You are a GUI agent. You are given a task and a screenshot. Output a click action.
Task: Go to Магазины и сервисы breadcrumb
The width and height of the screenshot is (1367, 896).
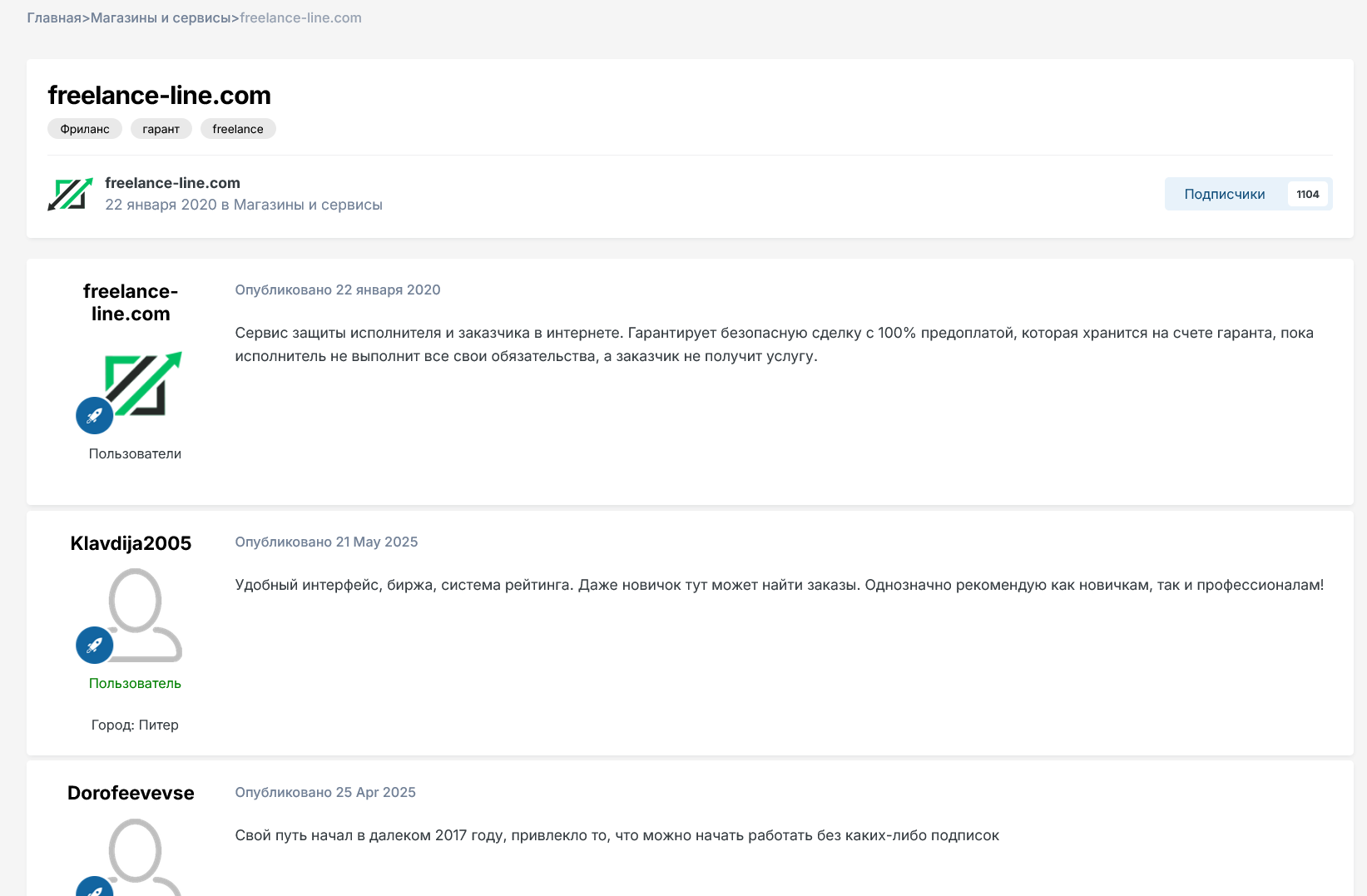coord(161,17)
